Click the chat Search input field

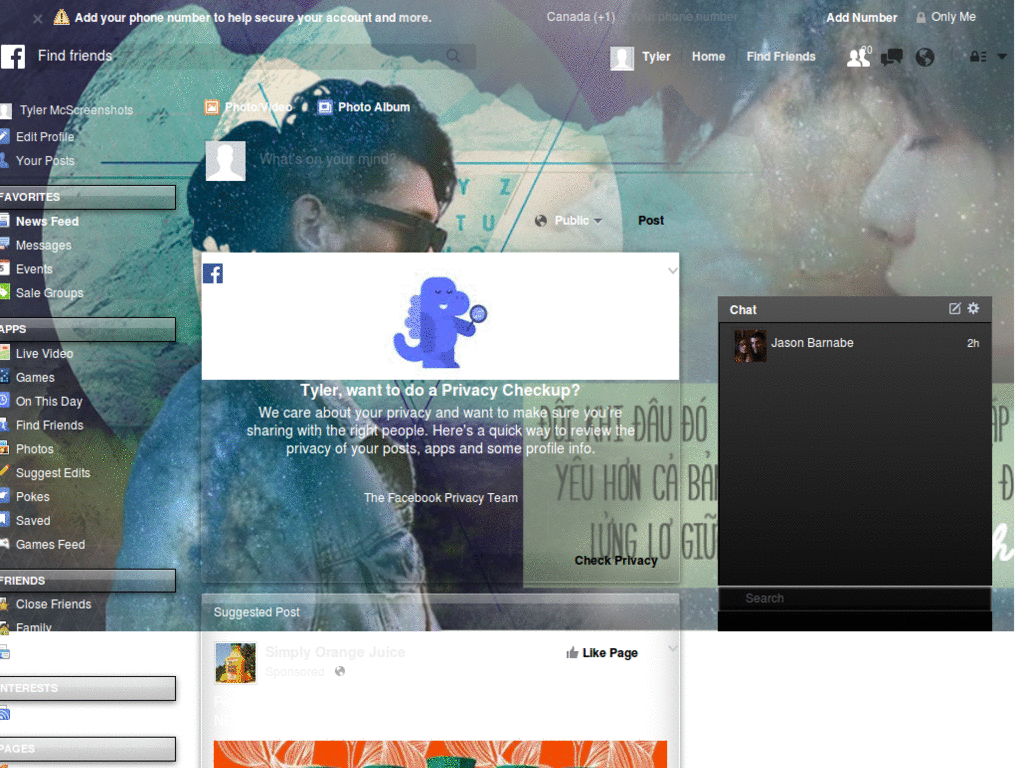point(855,598)
